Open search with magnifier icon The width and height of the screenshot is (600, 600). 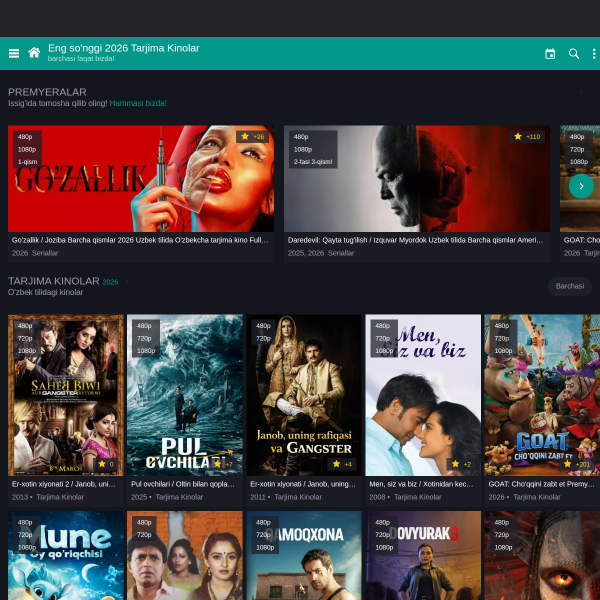(x=574, y=54)
